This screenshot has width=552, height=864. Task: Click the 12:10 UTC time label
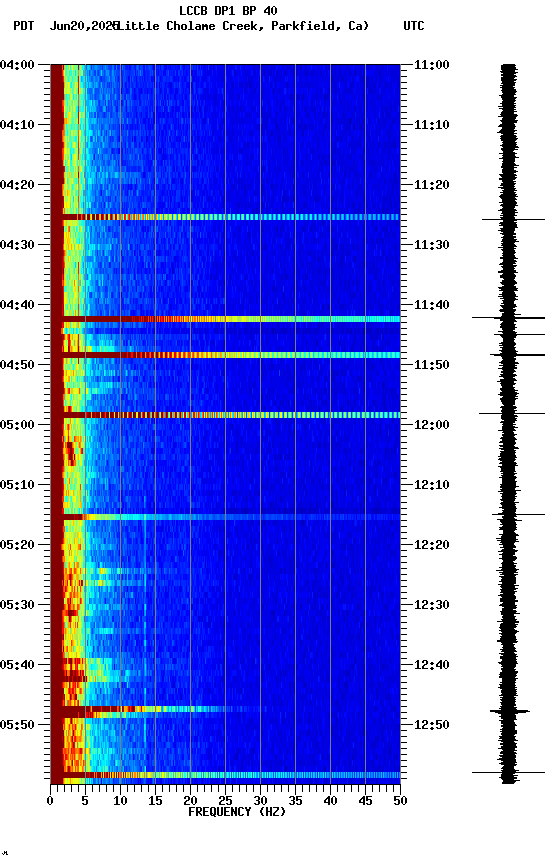[x=432, y=485]
